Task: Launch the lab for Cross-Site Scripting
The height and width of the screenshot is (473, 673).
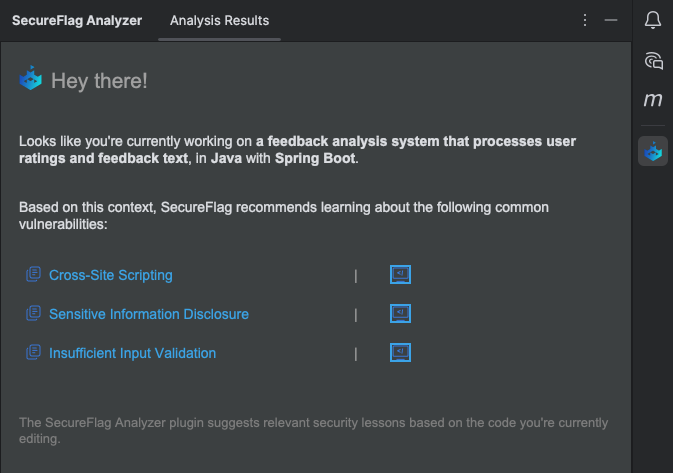Action: click(400, 275)
